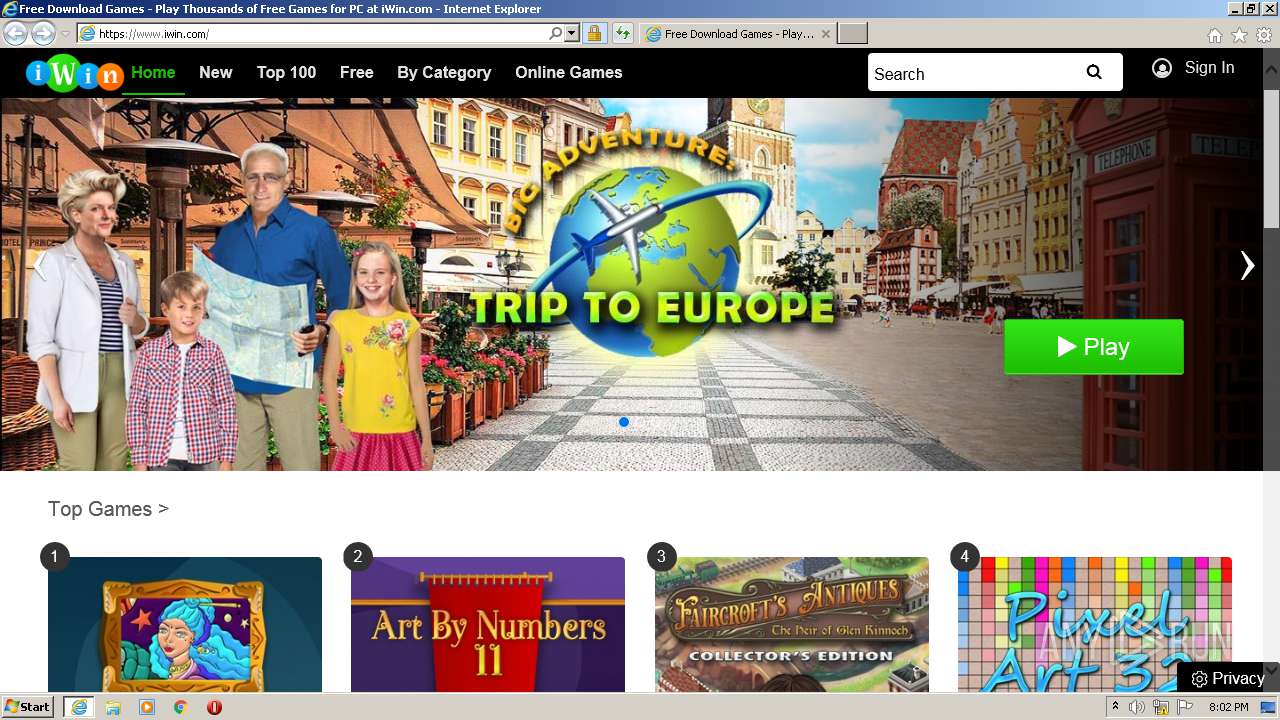Open the file explorer taskbar icon
Viewport: 1280px width, 720px height.
point(113,707)
